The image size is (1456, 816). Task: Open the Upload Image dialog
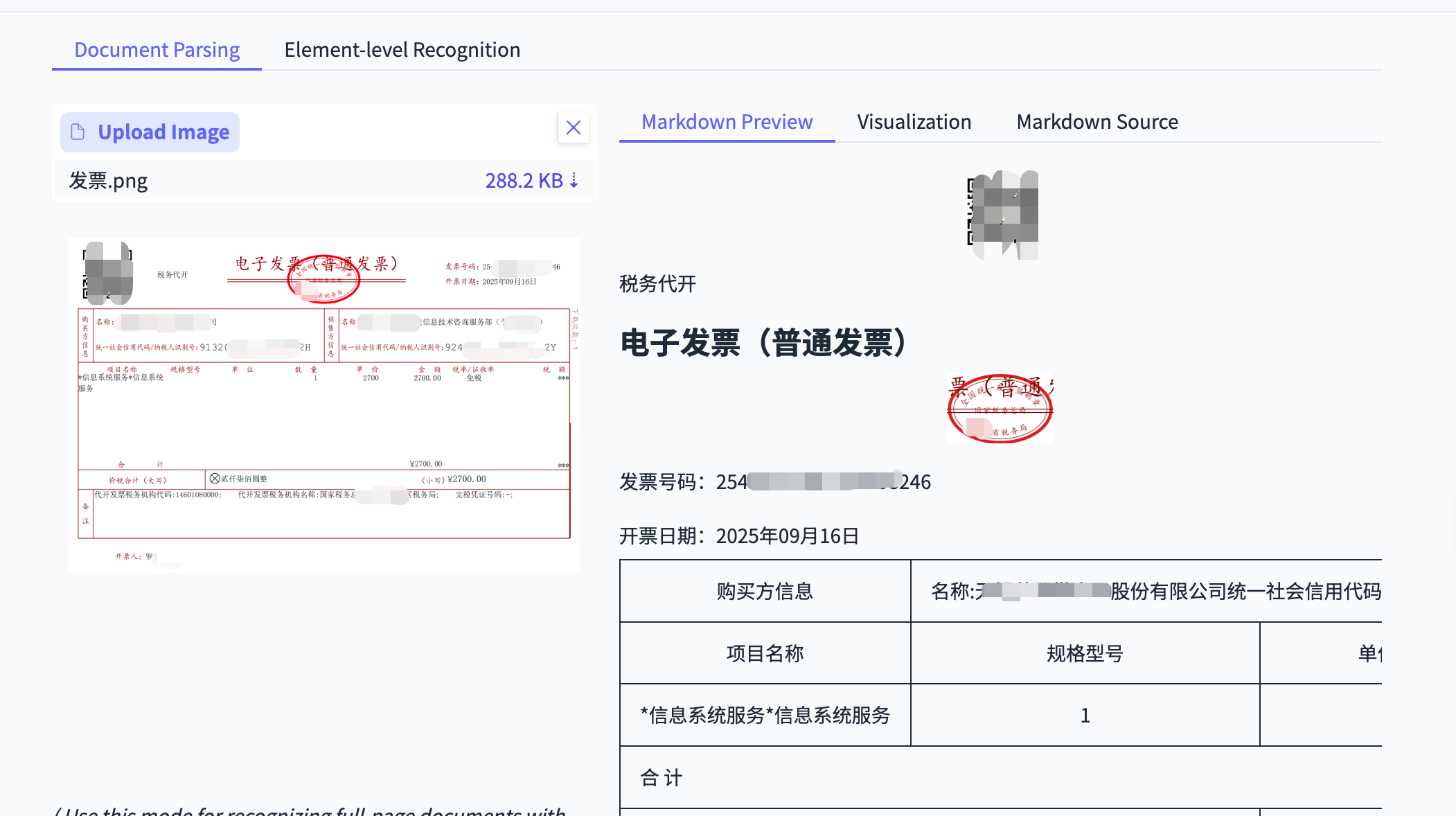click(149, 132)
